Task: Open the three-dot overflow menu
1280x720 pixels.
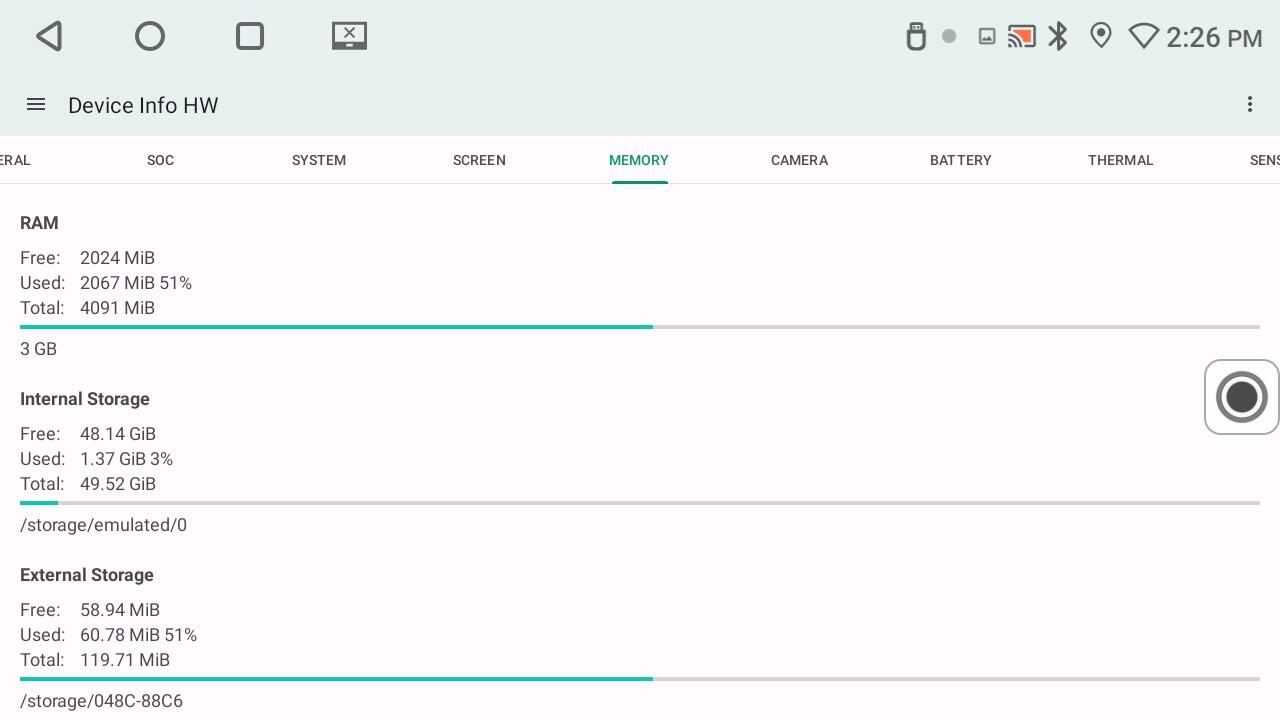Action: click(1249, 105)
